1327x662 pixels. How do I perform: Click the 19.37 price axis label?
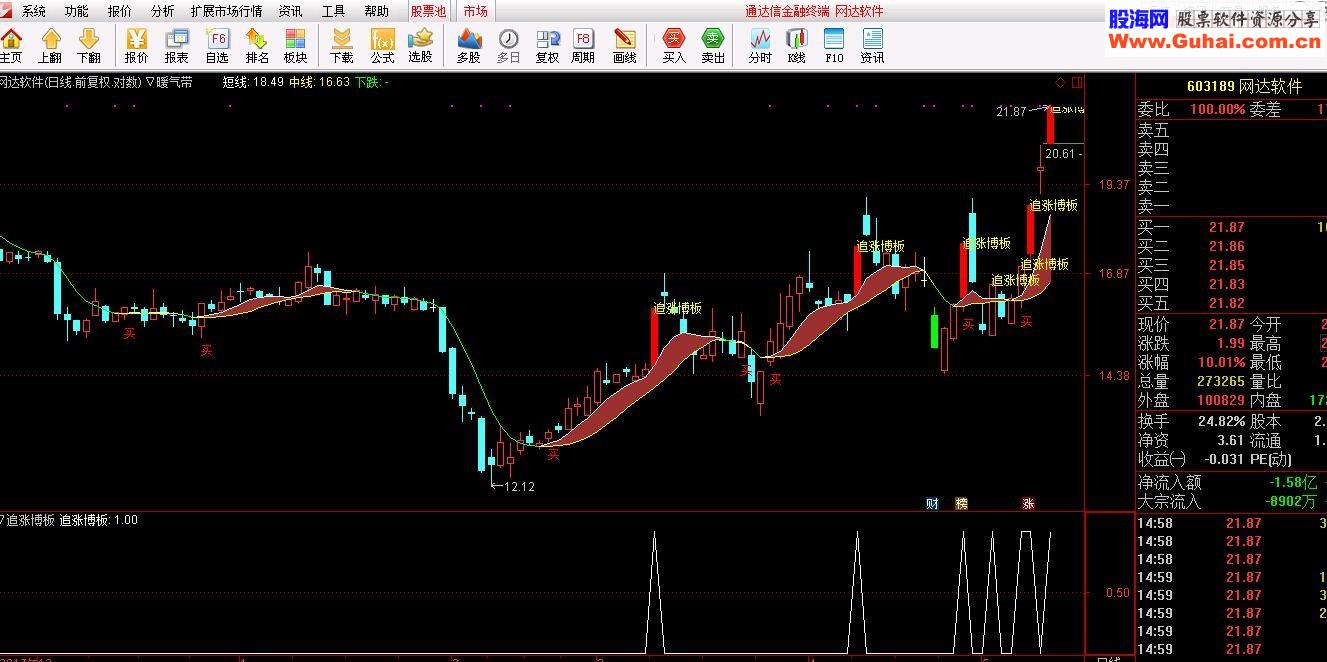point(1114,185)
